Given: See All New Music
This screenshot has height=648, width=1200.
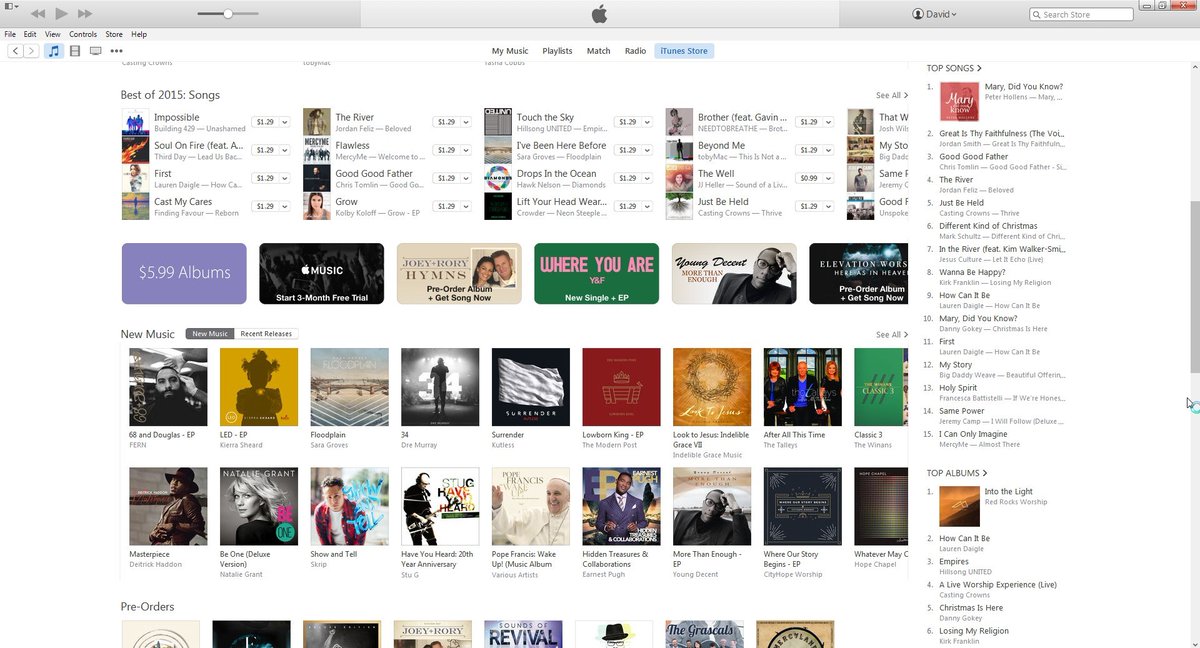Looking at the screenshot, I should [x=892, y=335].
